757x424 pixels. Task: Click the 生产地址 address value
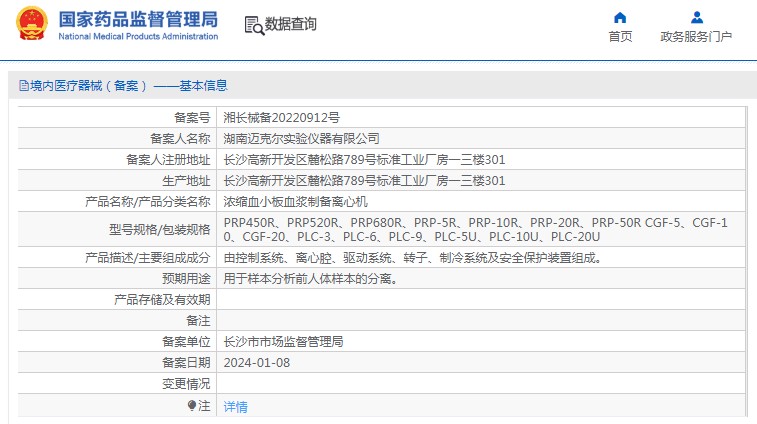point(364,181)
